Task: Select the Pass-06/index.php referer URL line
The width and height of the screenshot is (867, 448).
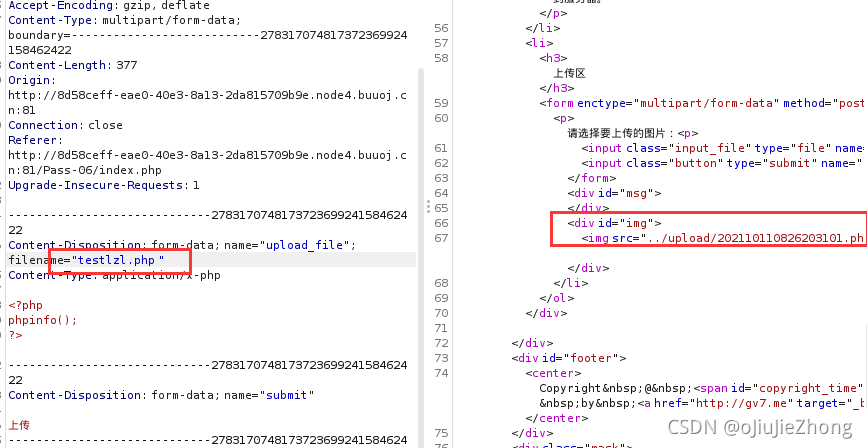Action: (x=85, y=170)
